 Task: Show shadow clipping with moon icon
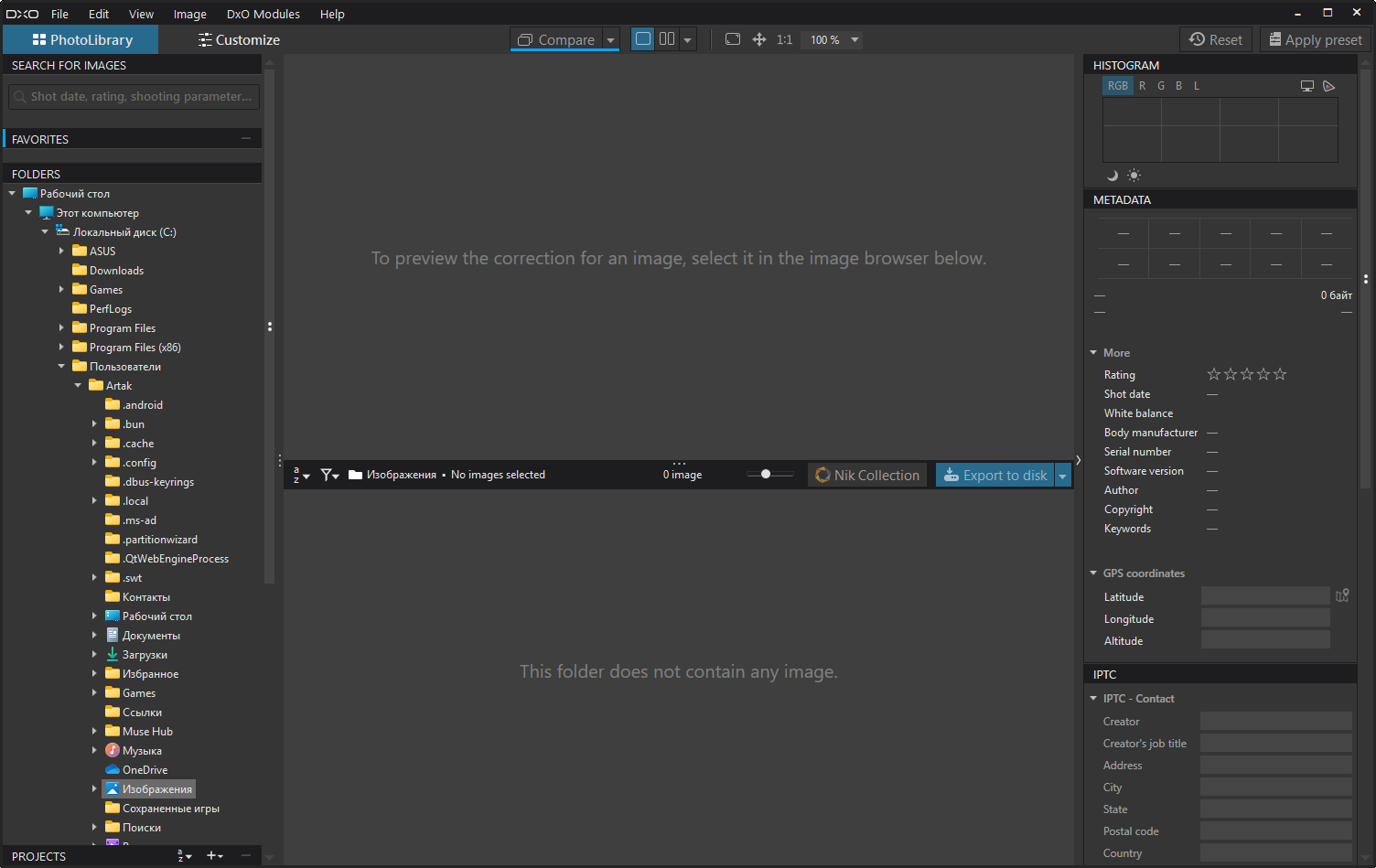coord(1113,176)
